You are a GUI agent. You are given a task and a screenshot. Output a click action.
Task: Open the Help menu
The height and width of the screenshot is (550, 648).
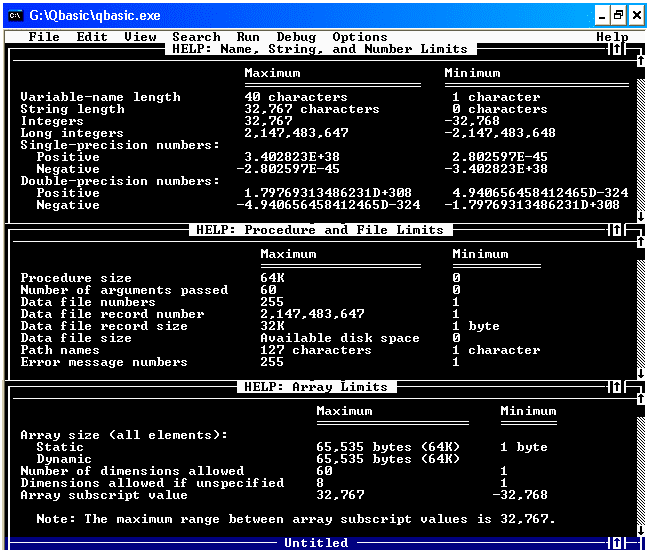pos(612,37)
